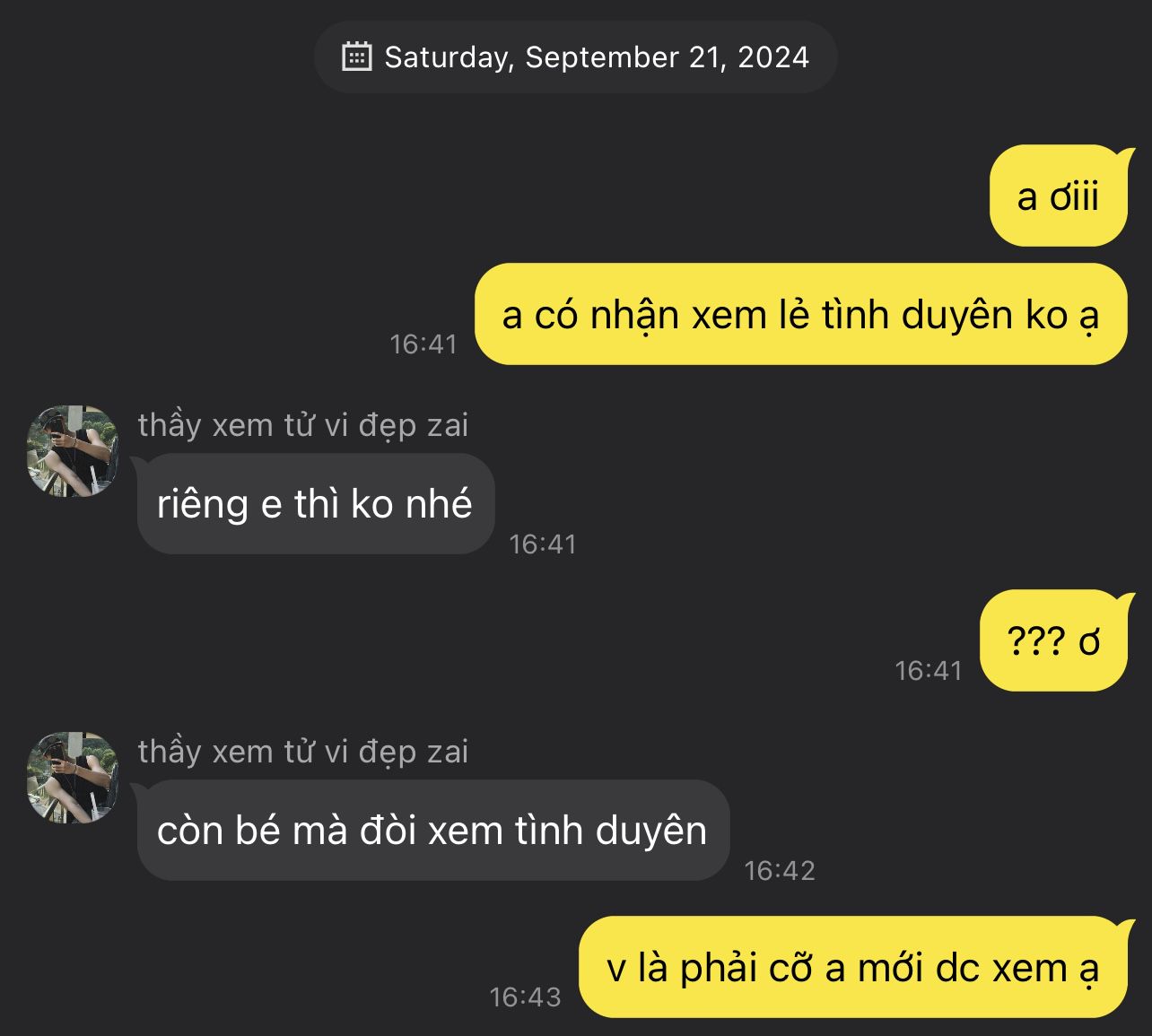The width and height of the screenshot is (1152, 1036).
Task: Select the "v là phải cỡ a mới dc xem ạ" bubble
Action: point(852,968)
